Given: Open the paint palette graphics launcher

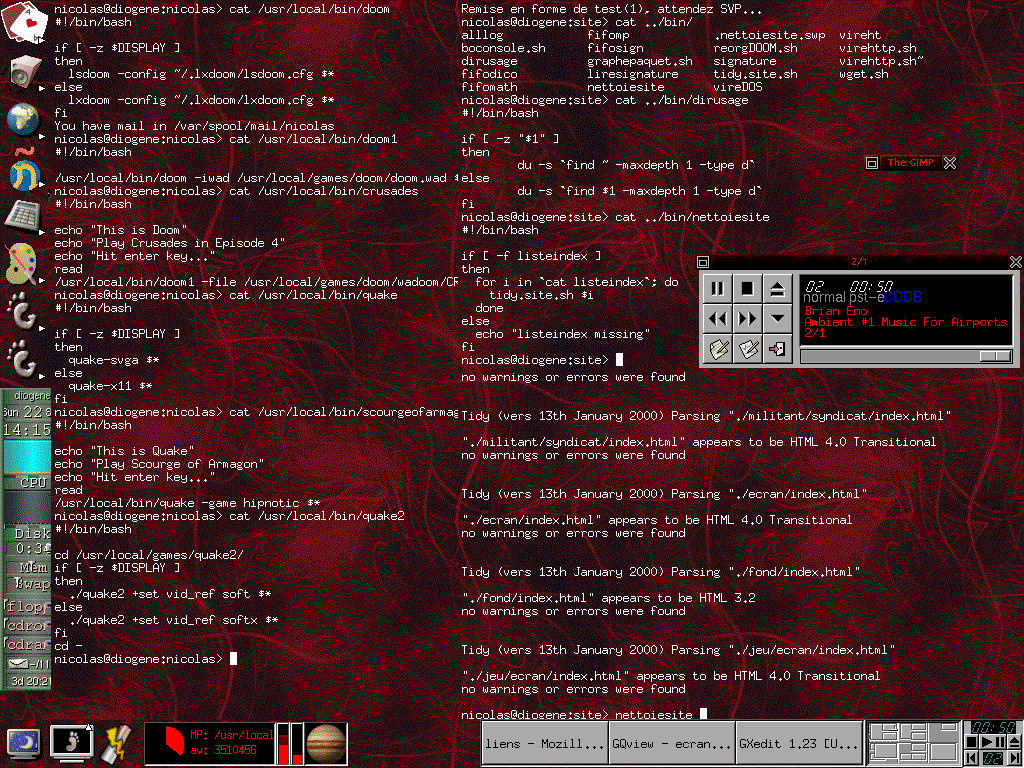Looking at the screenshot, I should point(23,263).
